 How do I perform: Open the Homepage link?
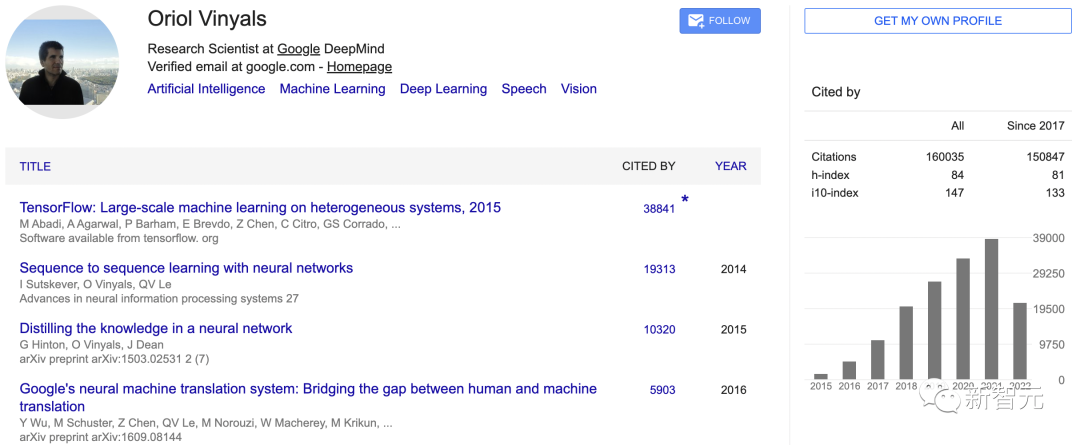click(x=359, y=67)
